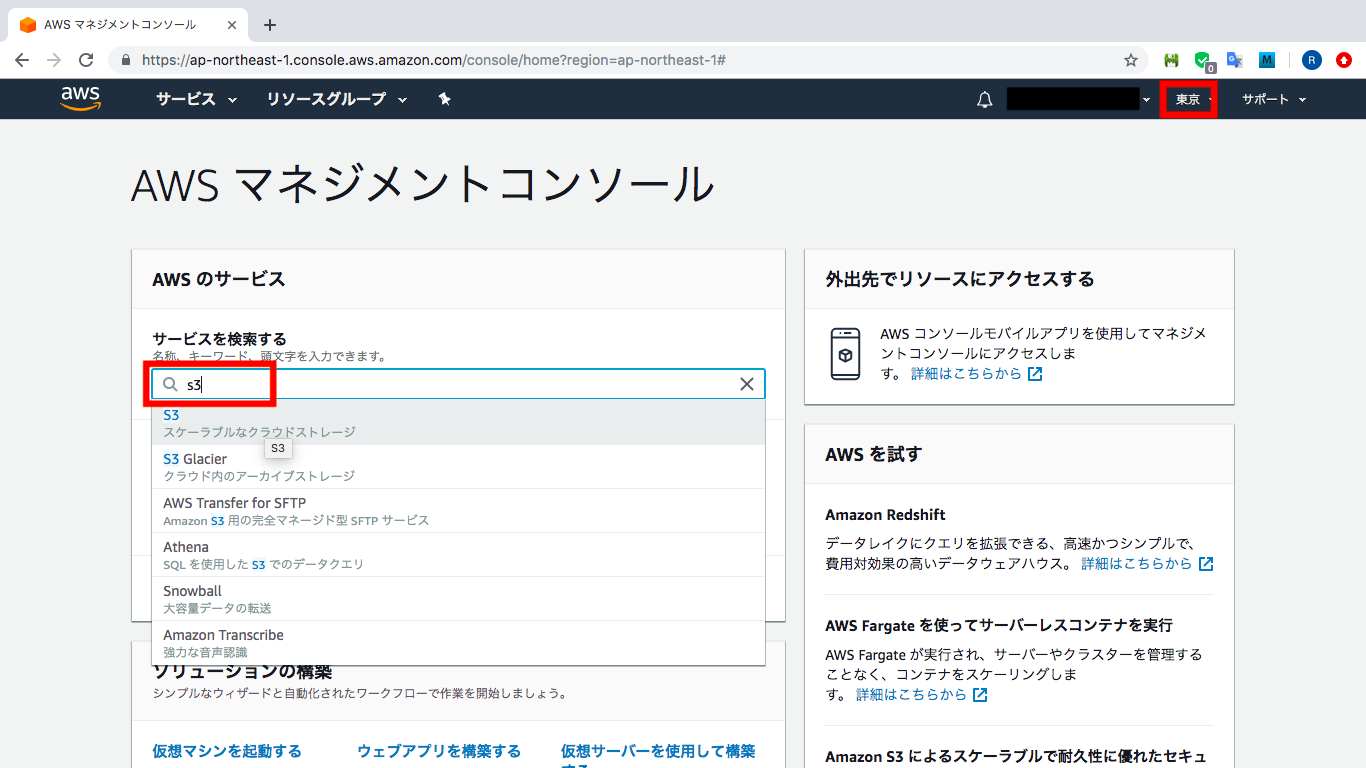1366x768 pixels.
Task: Reload the page with refresh icon
Action: 86,60
